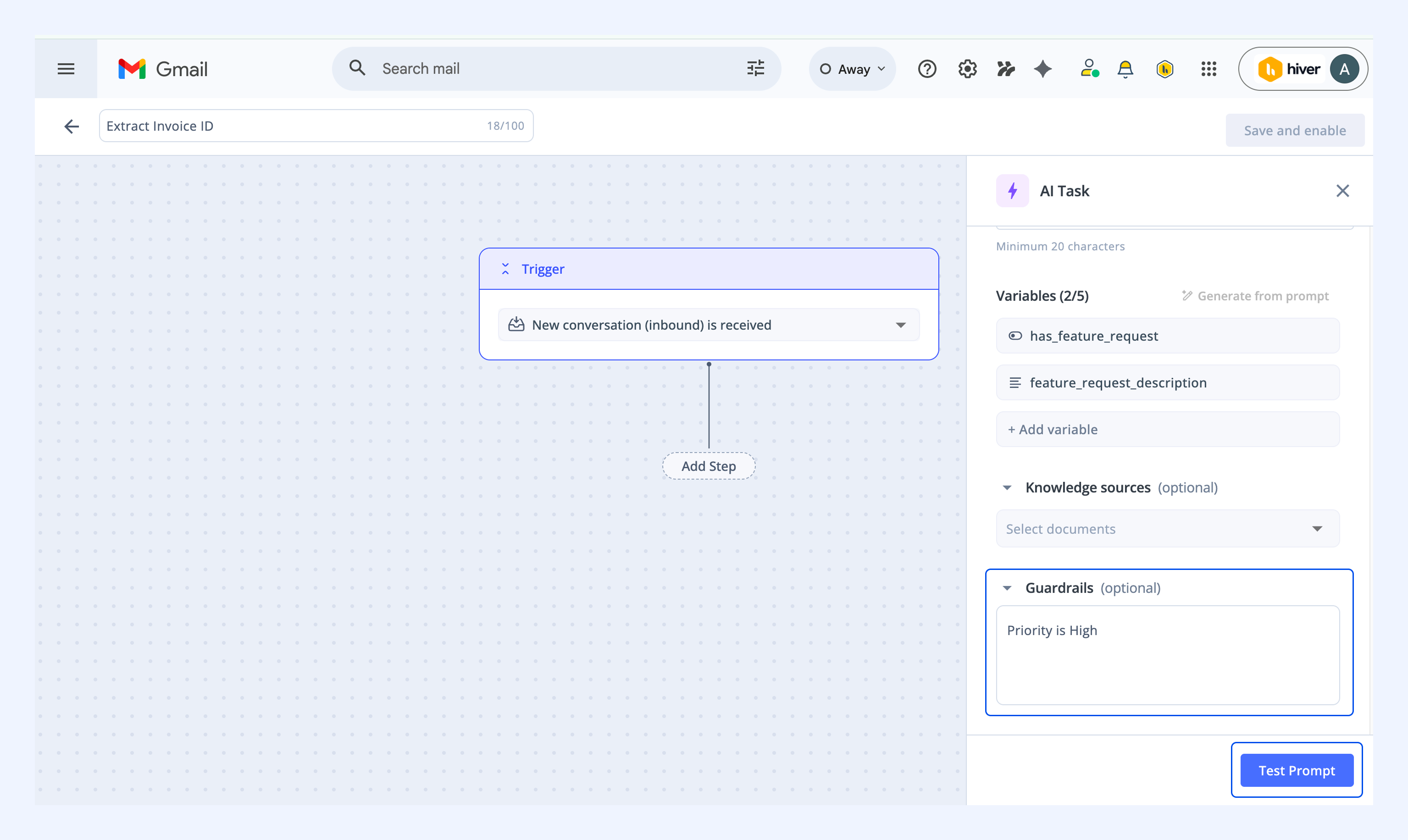Open Google apps grid

coord(1208,69)
